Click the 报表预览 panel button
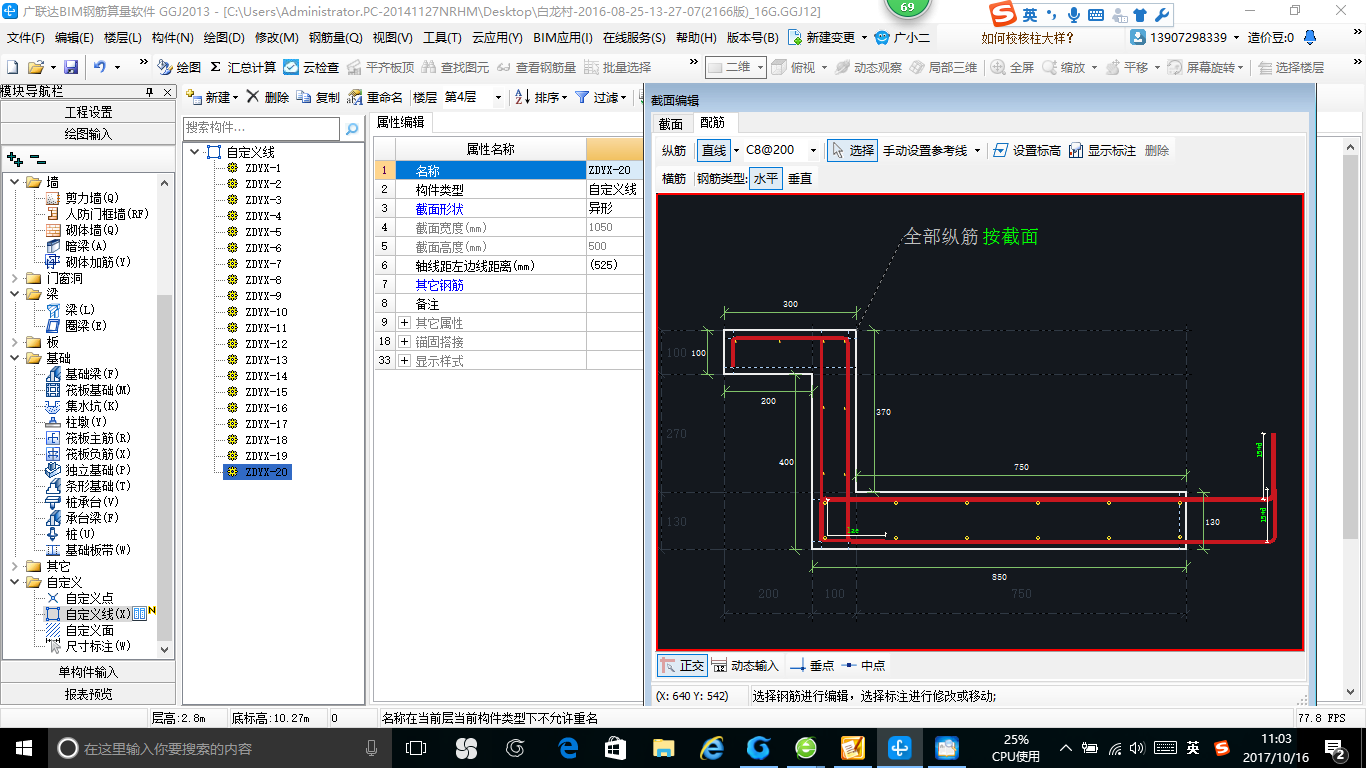This screenshot has width=1366, height=768. 88,693
